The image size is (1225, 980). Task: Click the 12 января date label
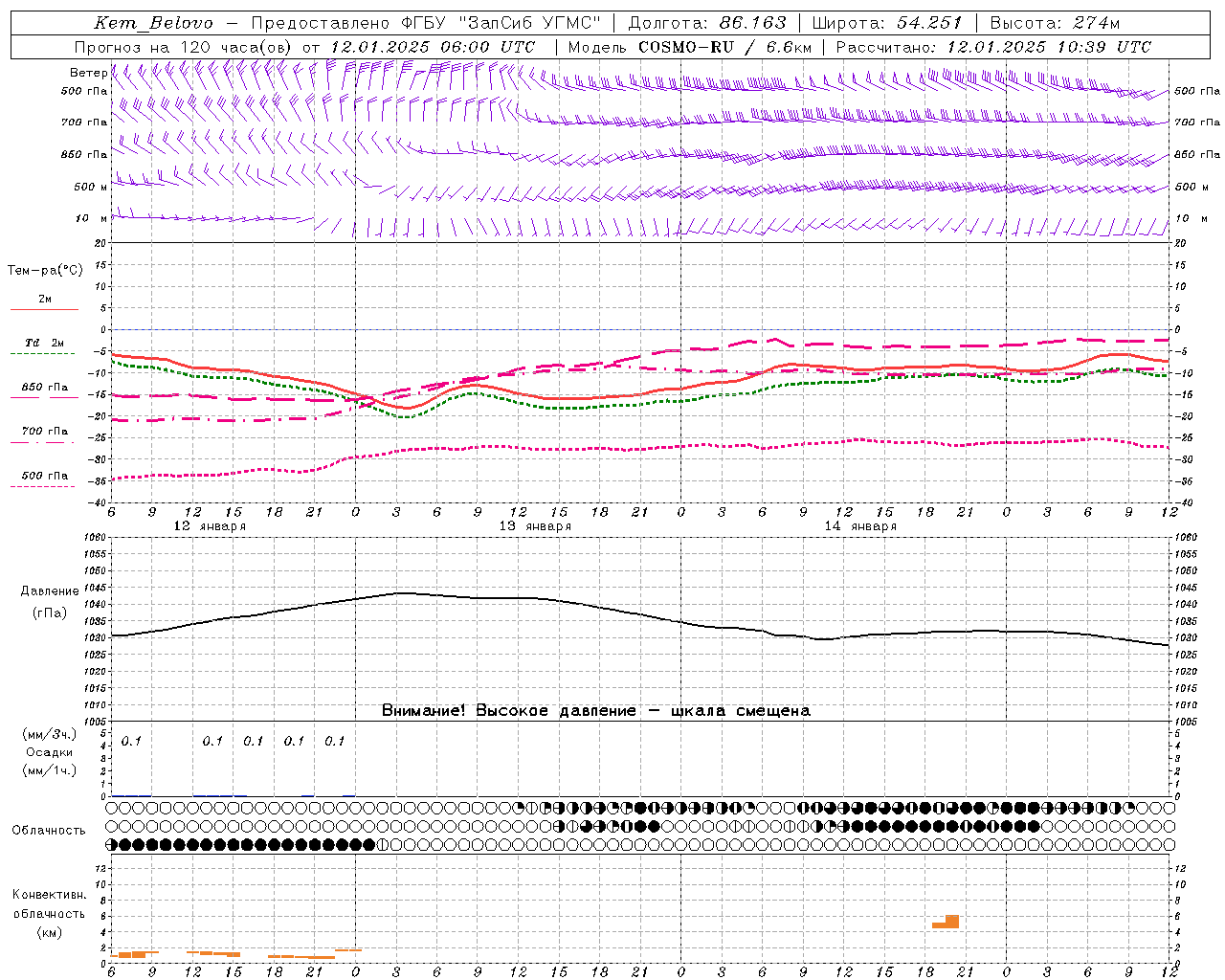210,526
